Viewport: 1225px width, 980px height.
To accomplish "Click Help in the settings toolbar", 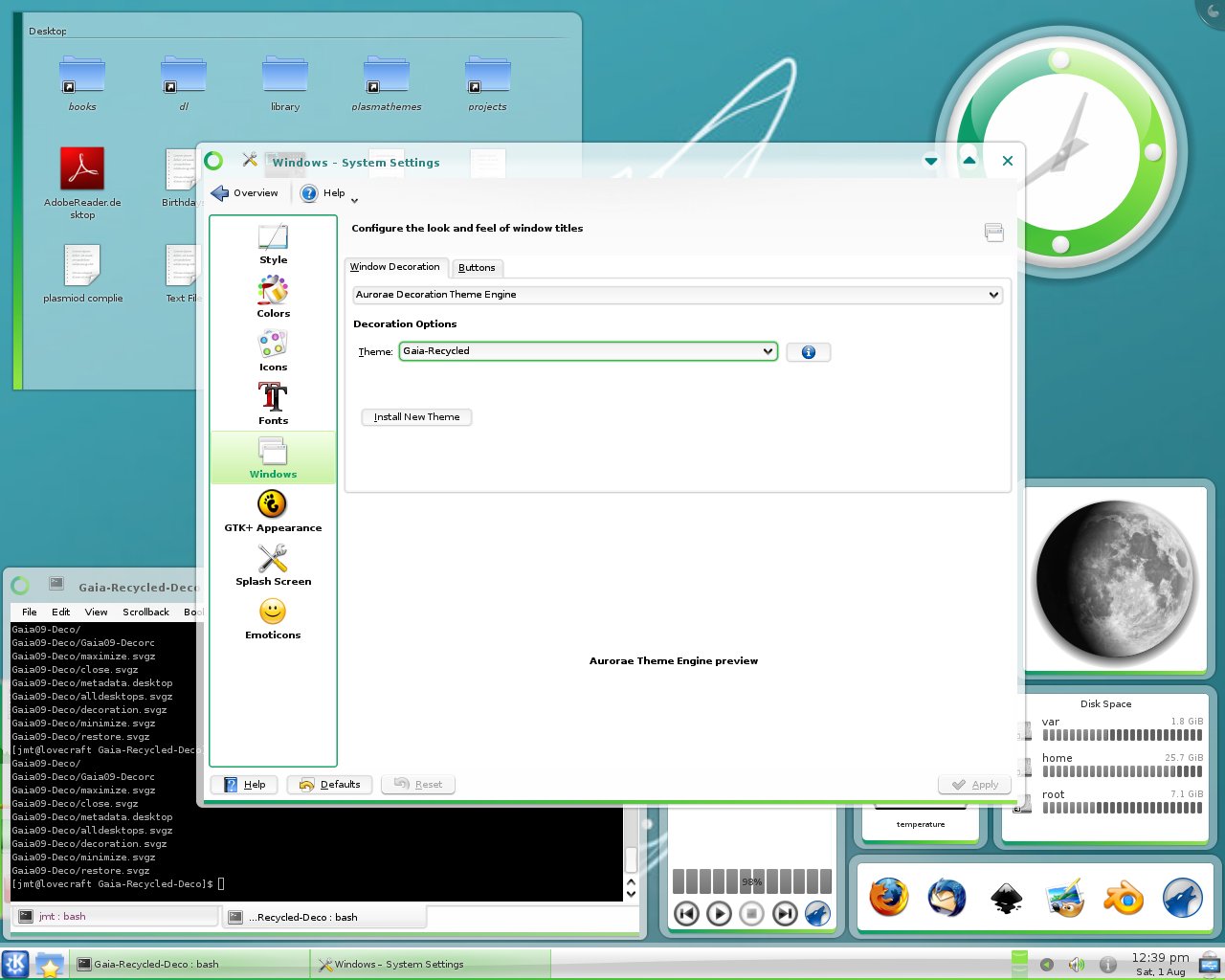I will point(323,193).
